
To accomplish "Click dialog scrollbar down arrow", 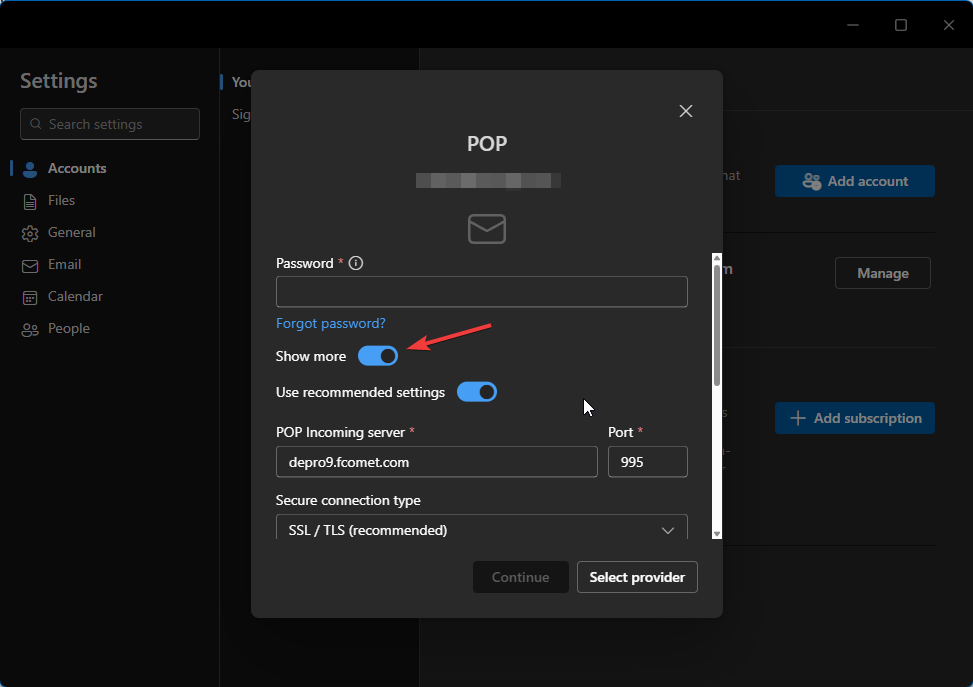I will tap(717, 534).
